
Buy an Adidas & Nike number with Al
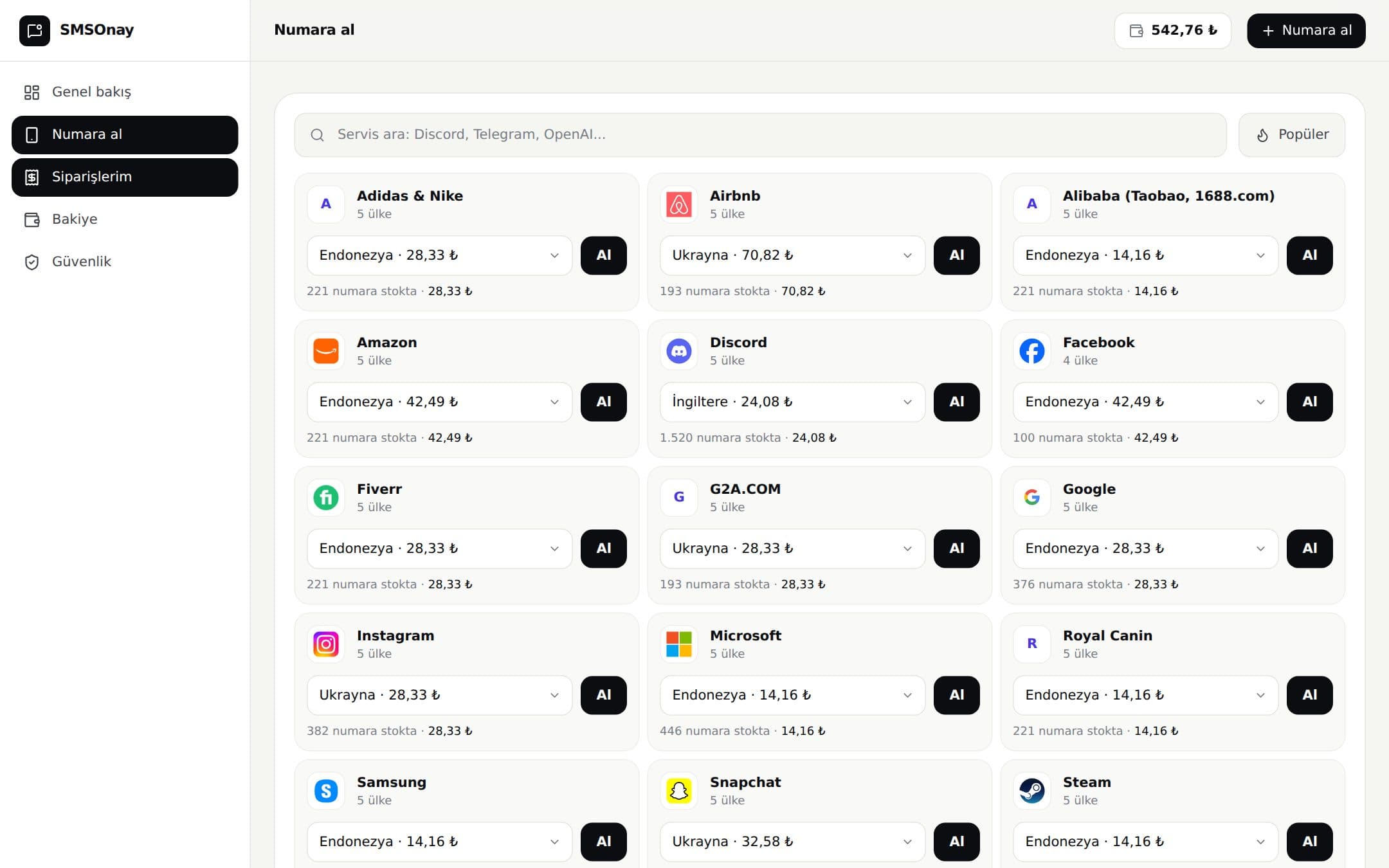[604, 255]
